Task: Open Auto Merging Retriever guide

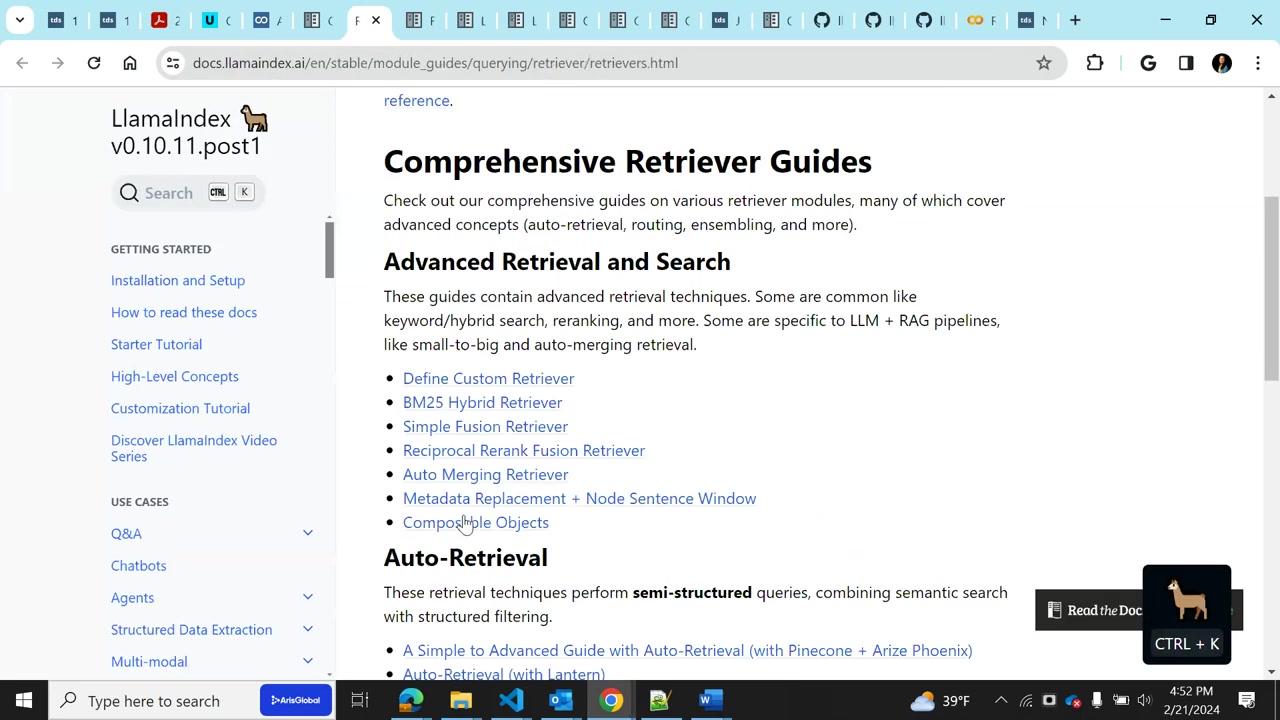Action: (485, 474)
